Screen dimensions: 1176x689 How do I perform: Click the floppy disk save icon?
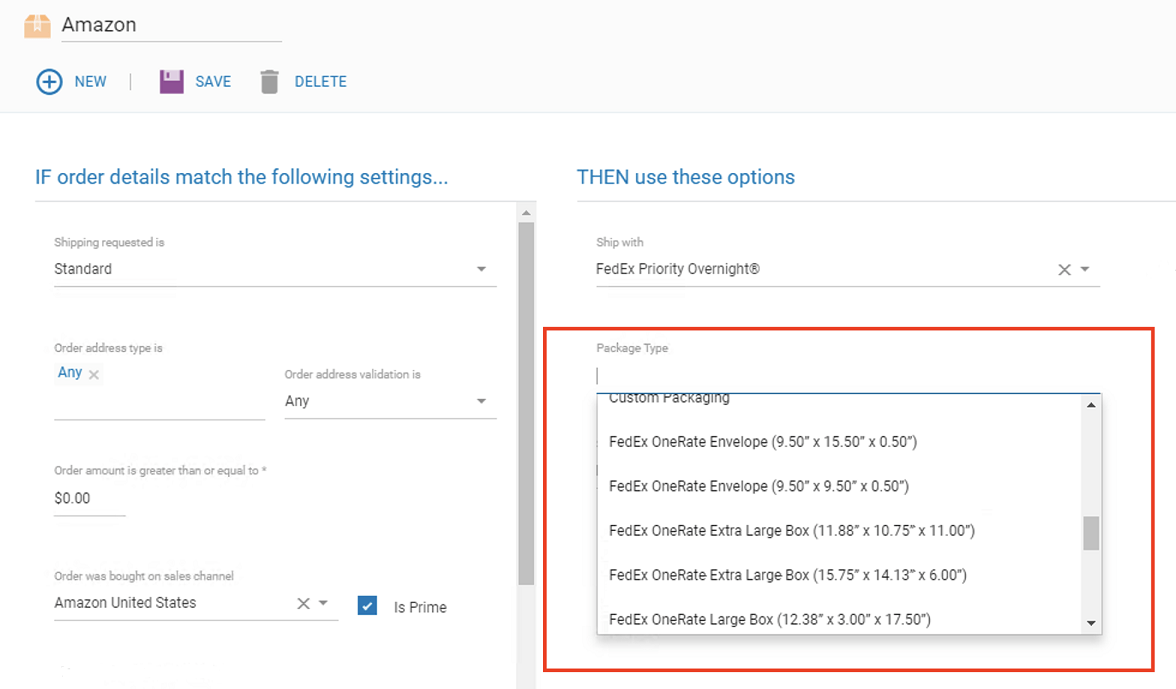click(170, 81)
